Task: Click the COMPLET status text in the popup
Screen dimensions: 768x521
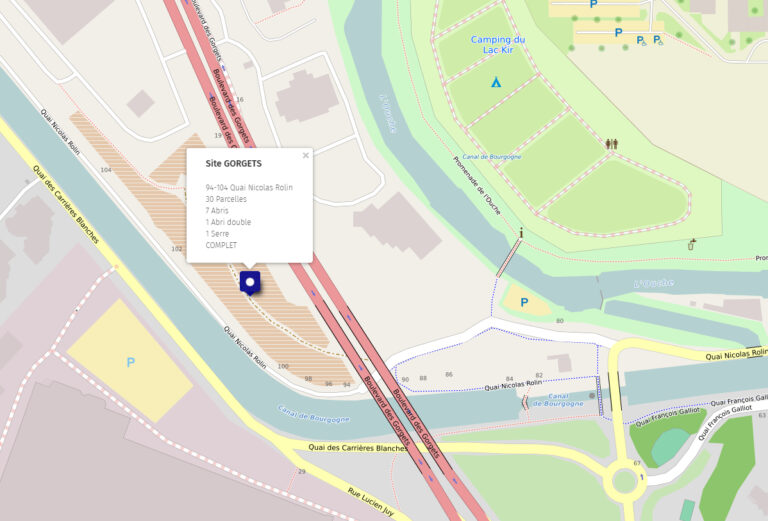Action: [221, 245]
